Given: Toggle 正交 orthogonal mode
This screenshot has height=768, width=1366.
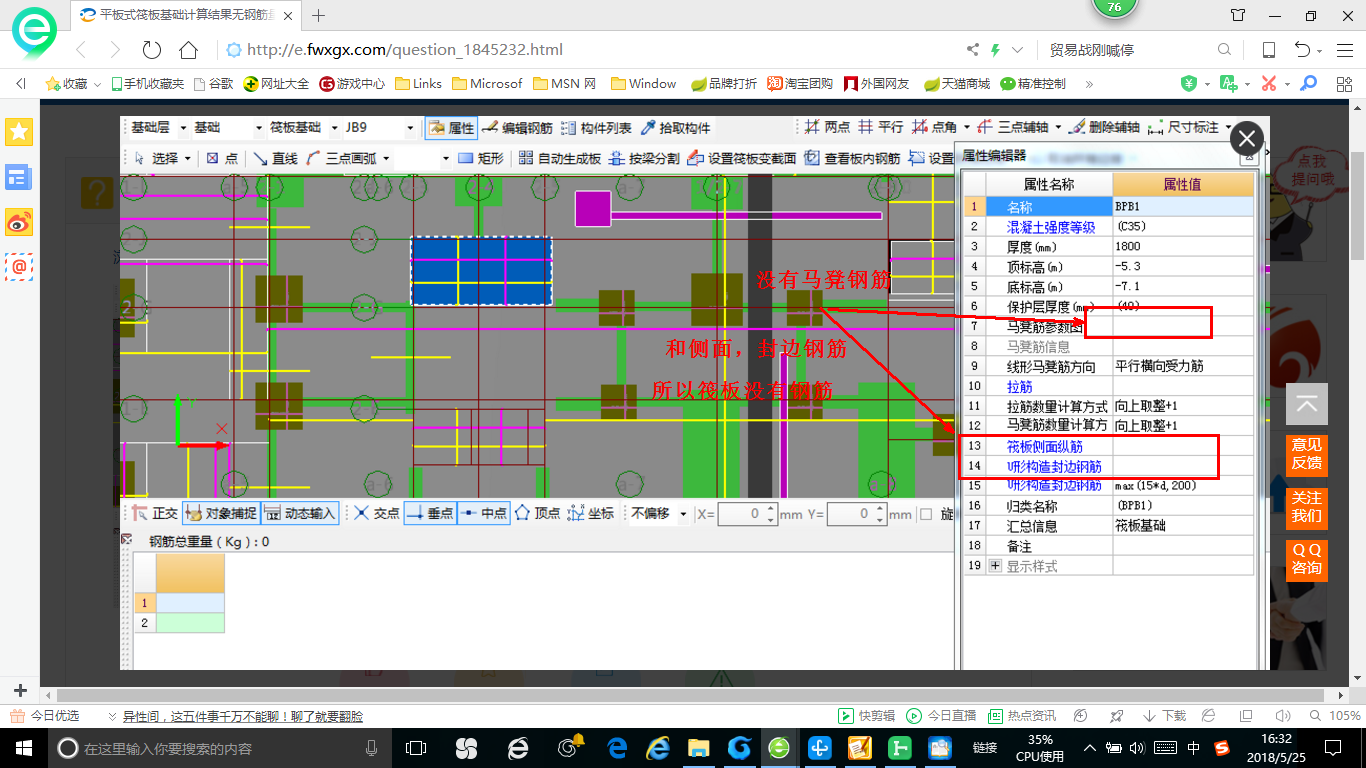Looking at the screenshot, I should 155,513.
